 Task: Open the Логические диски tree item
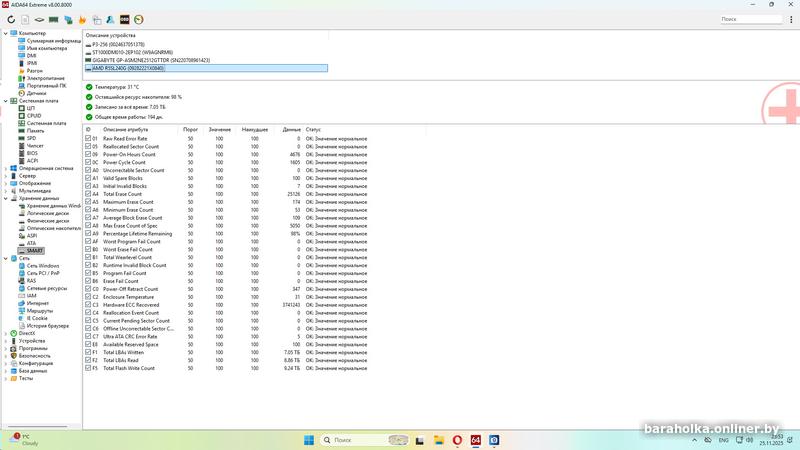(48, 213)
